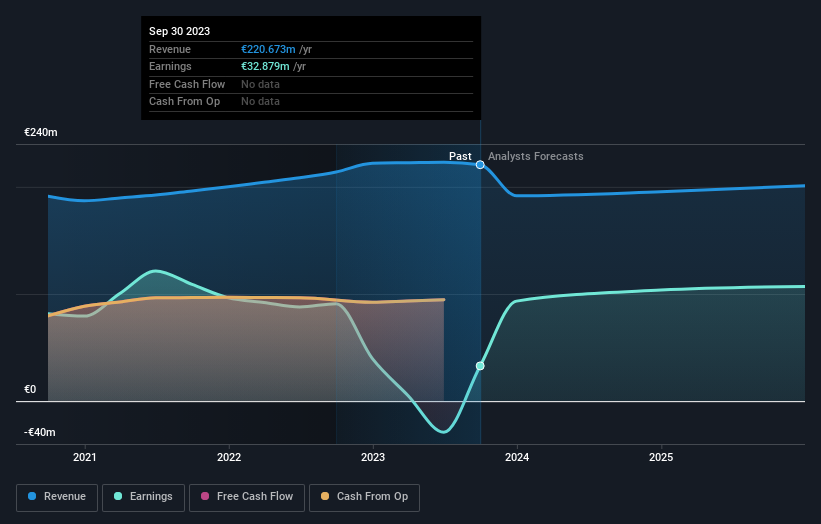
Task: Click the teal Earnings data point marker
Action: (x=480, y=366)
